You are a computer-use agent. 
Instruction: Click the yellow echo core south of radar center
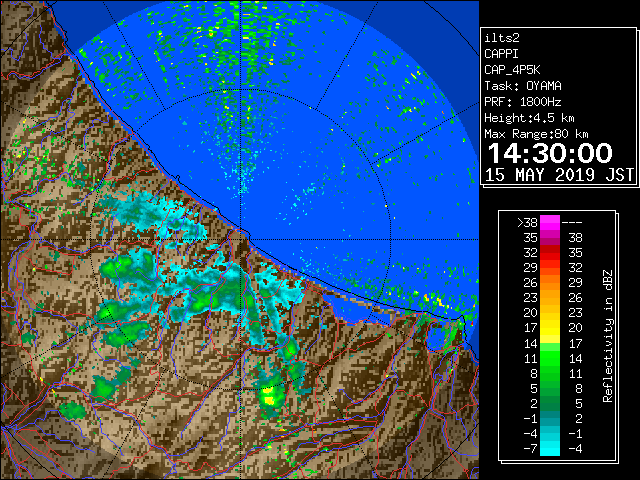268,396
